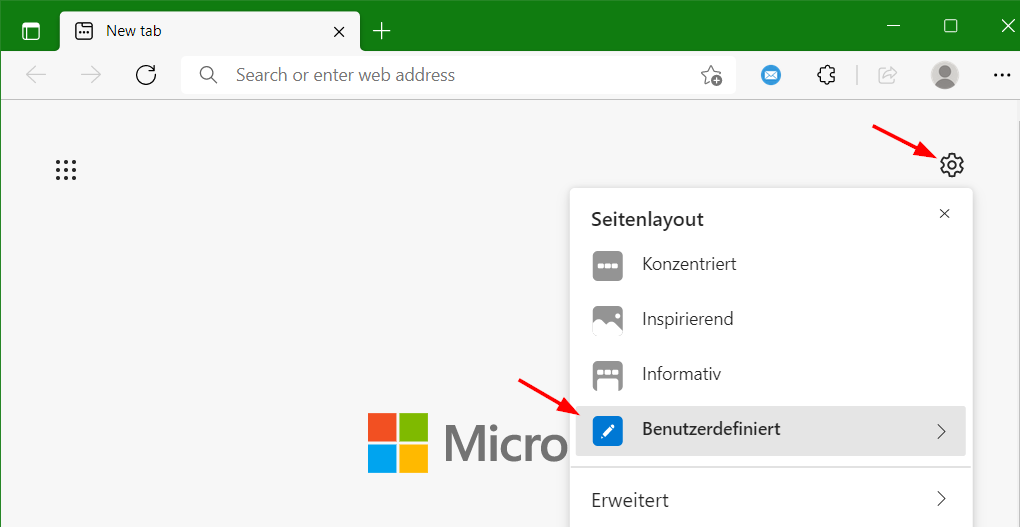Image resolution: width=1020 pixels, height=527 pixels.
Task: Click the magnifier icon in address bar
Action: point(208,75)
